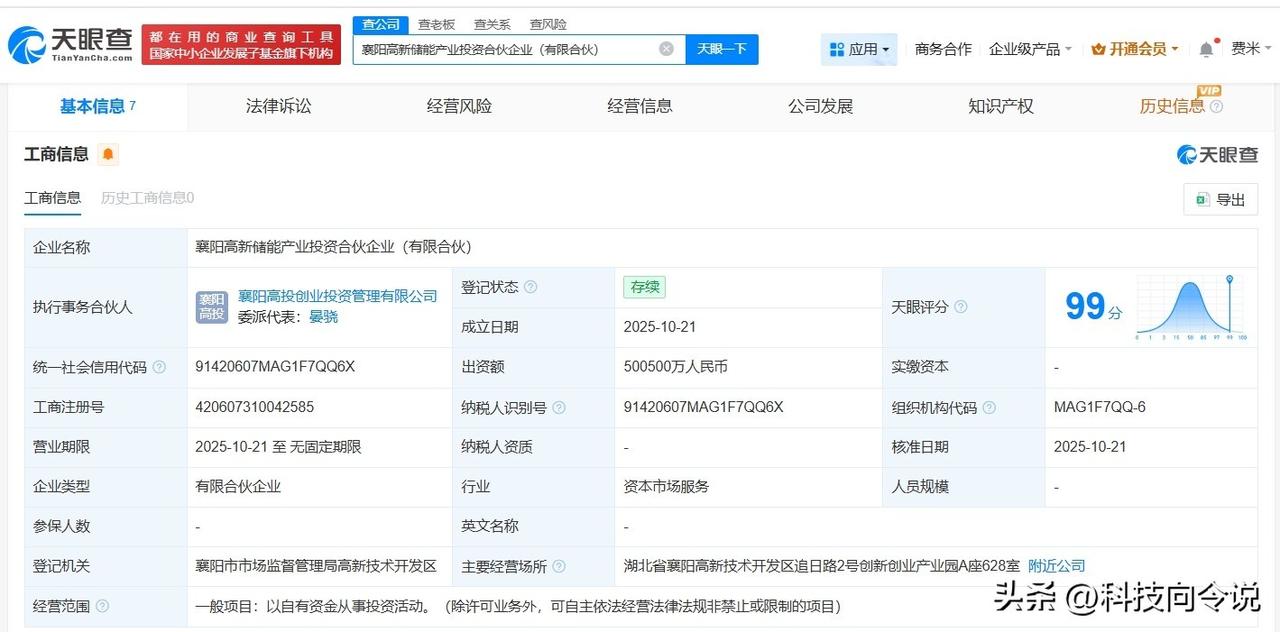Click the VIP badge on 历史信息

(x=1208, y=93)
